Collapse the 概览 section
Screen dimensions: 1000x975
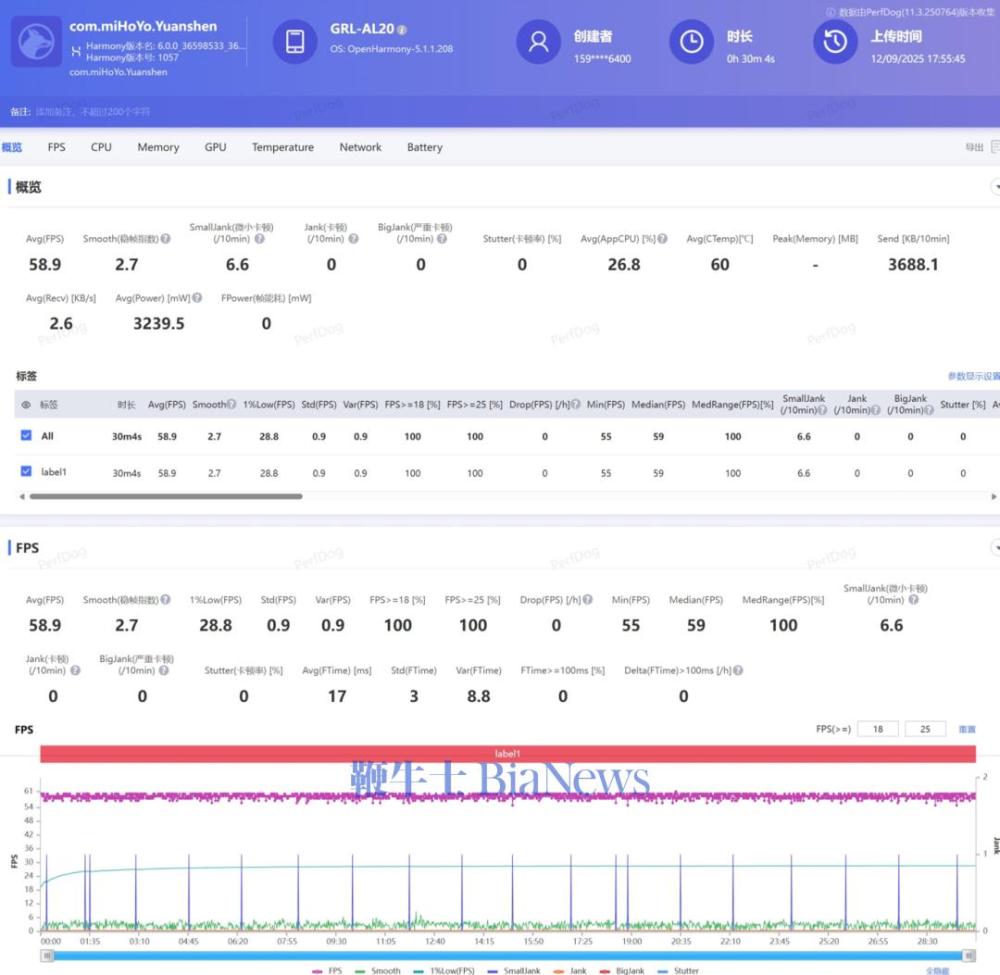(x=996, y=187)
